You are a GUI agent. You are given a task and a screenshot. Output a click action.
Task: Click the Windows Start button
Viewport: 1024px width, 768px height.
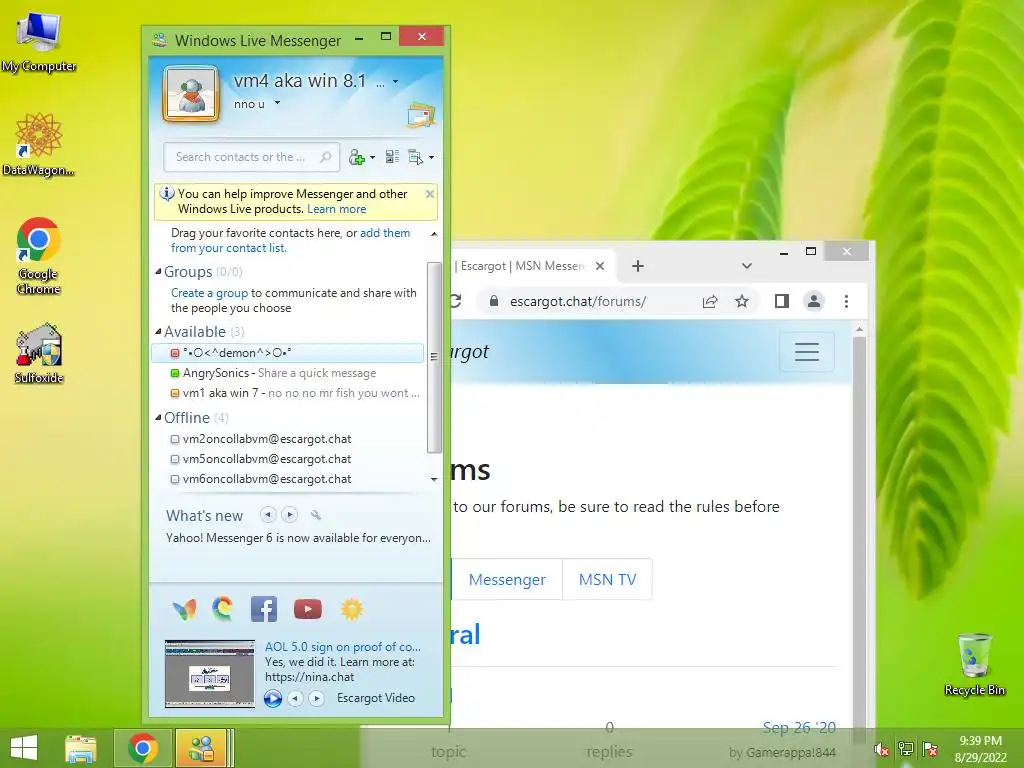(x=24, y=748)
